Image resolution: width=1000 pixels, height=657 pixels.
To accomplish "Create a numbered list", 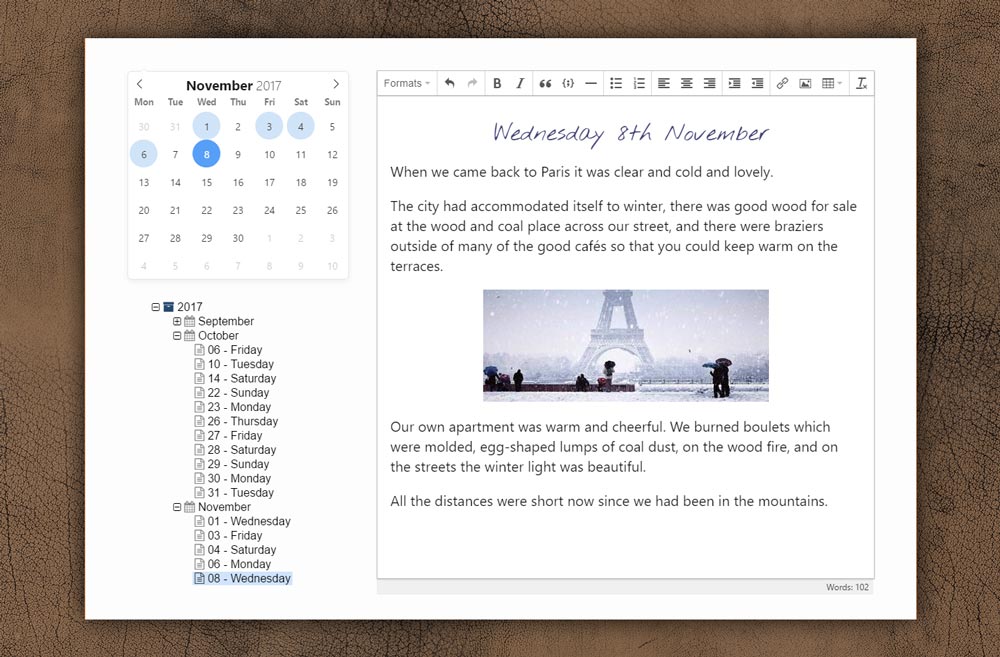I will click(x=639, y=84).
